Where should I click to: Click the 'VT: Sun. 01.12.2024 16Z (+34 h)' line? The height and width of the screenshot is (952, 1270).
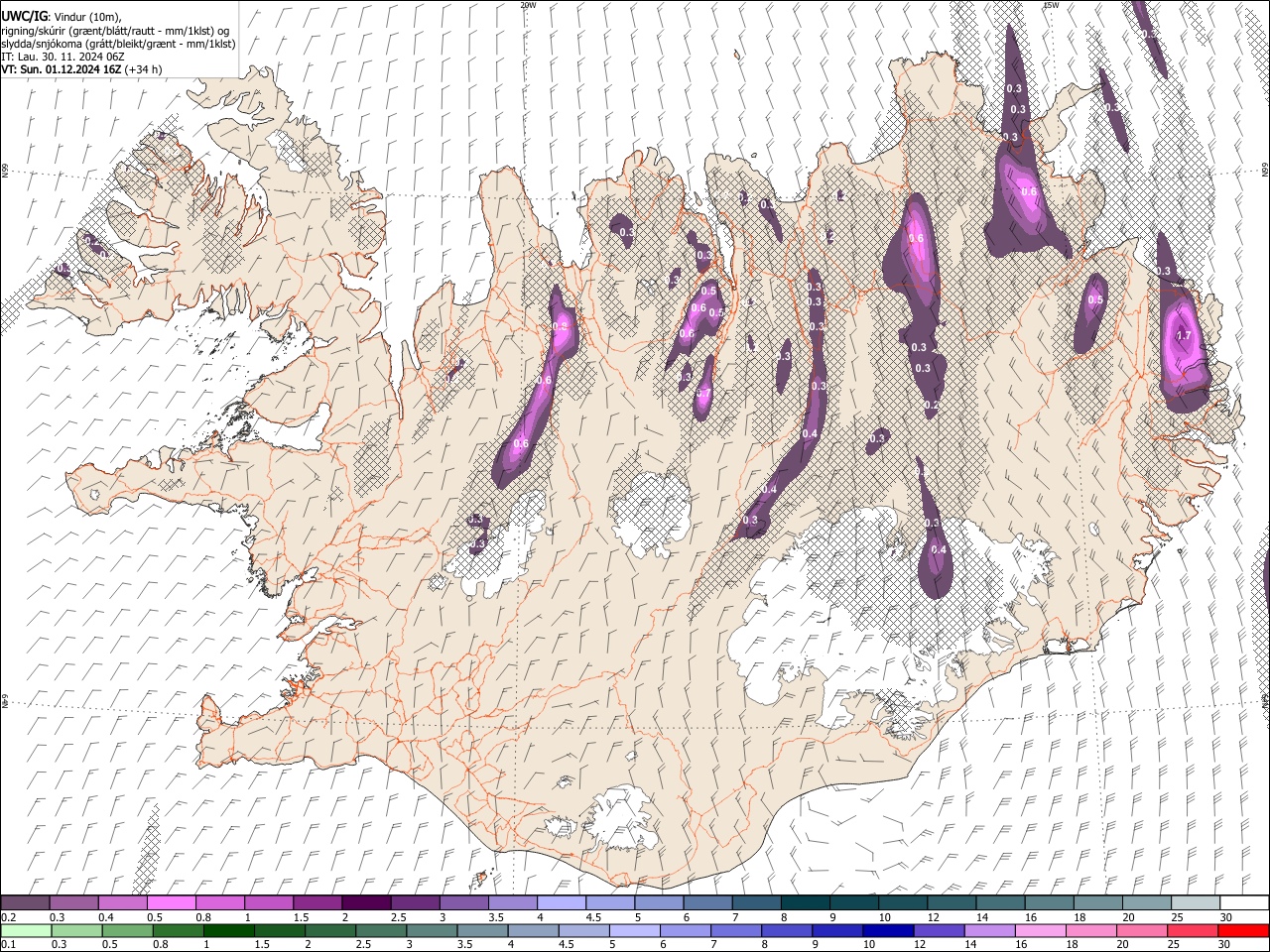[x=81, y=69]
